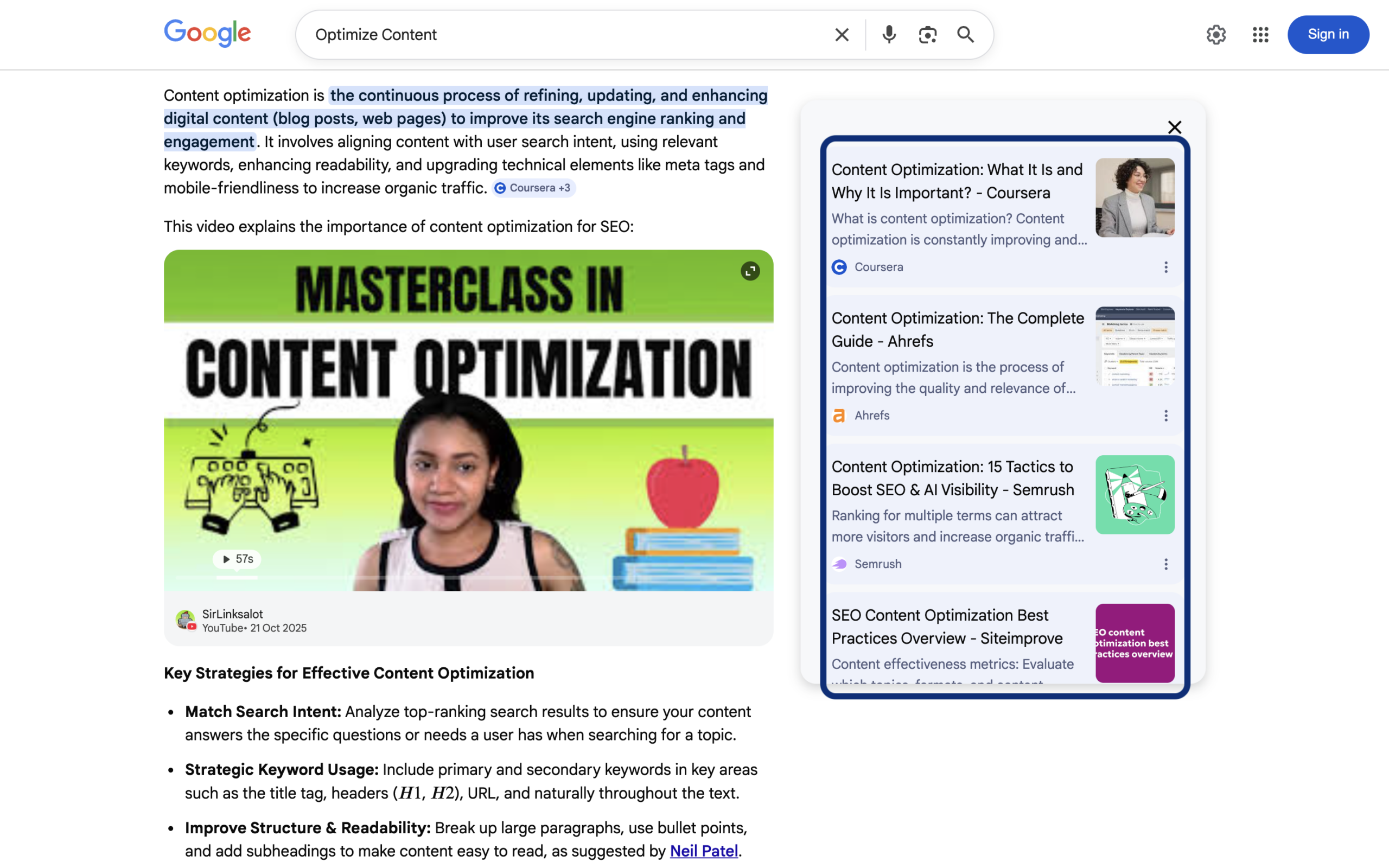
Task: Open more options for the Semrush result
Action: 1165,564
